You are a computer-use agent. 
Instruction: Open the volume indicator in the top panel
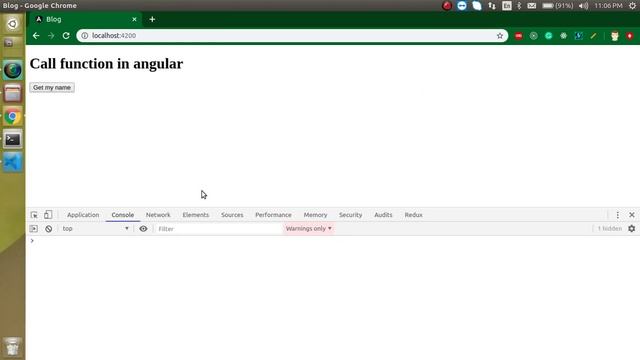584,6
